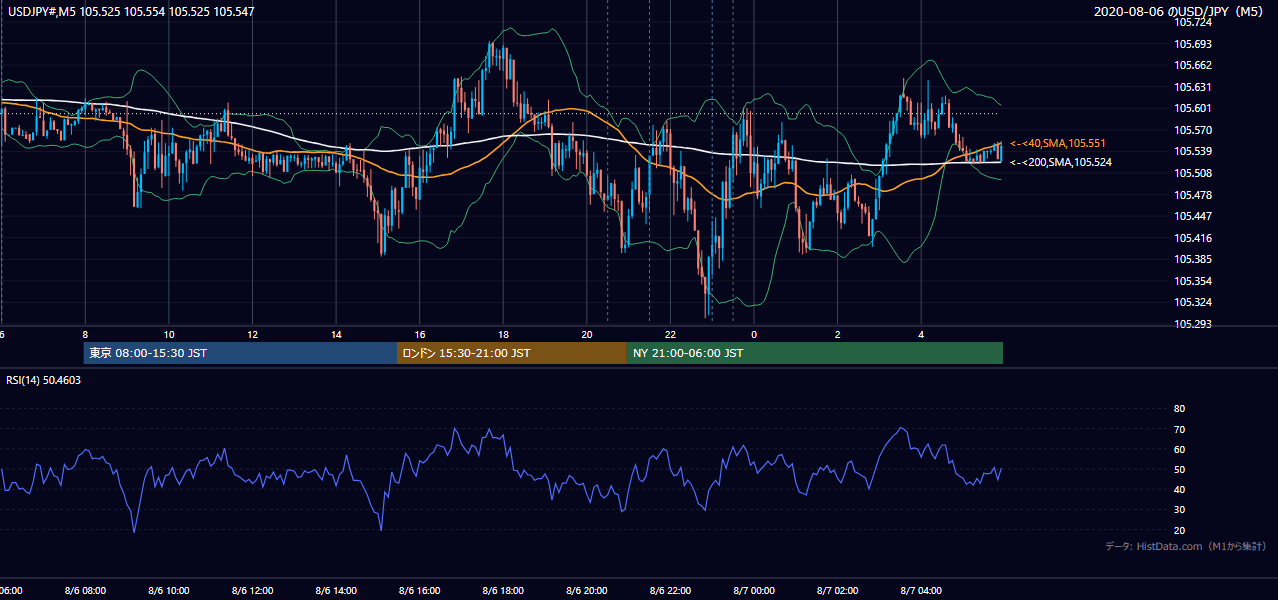1278x600 pixels.
Task: Click price axis value 105.601
Action: (x=1193, y=108)
